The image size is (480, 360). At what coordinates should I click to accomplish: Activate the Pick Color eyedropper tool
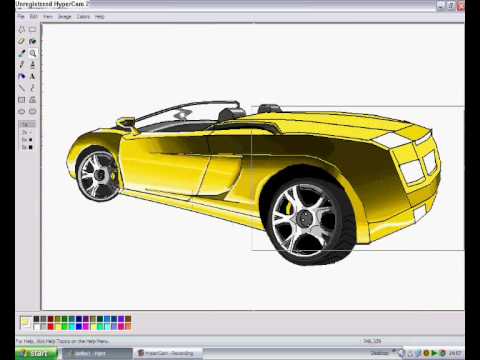click(x=22, y=53)
